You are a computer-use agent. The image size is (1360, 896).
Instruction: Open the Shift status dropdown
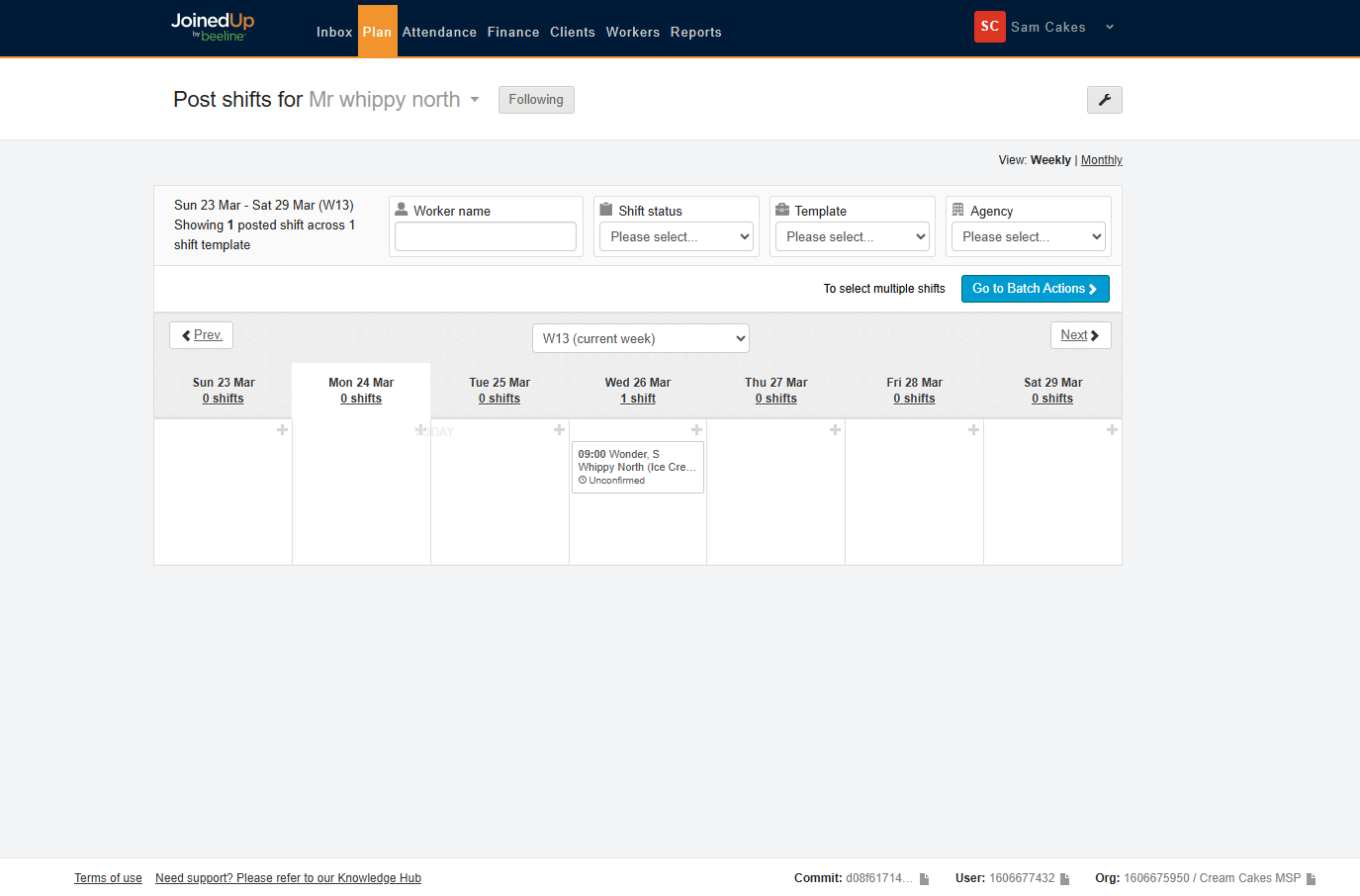click(x=677, y=237)
